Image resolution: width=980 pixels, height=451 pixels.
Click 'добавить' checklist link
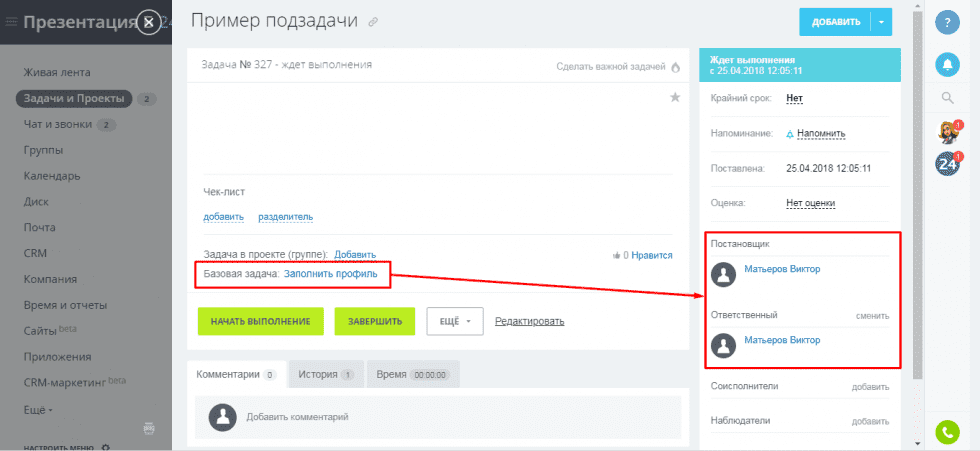point(223,217)
